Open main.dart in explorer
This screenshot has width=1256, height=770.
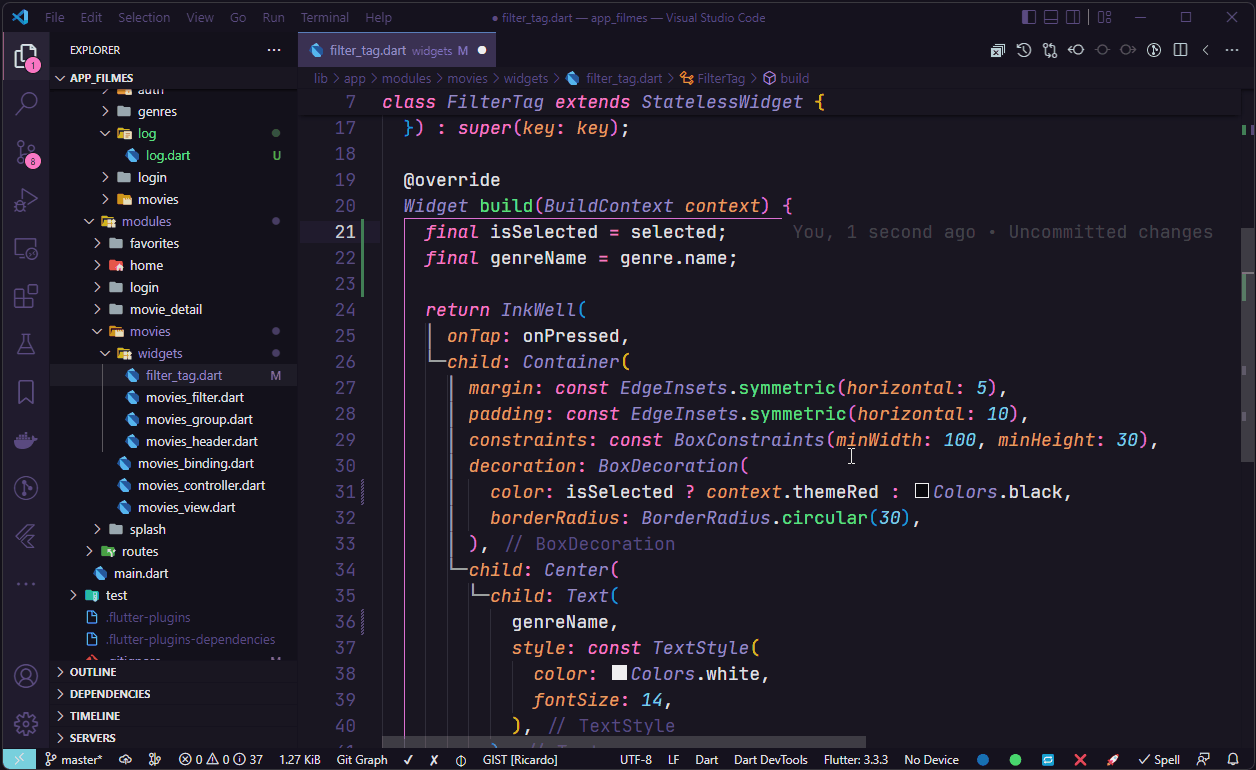pyautogui.click(x=141, y=573)
